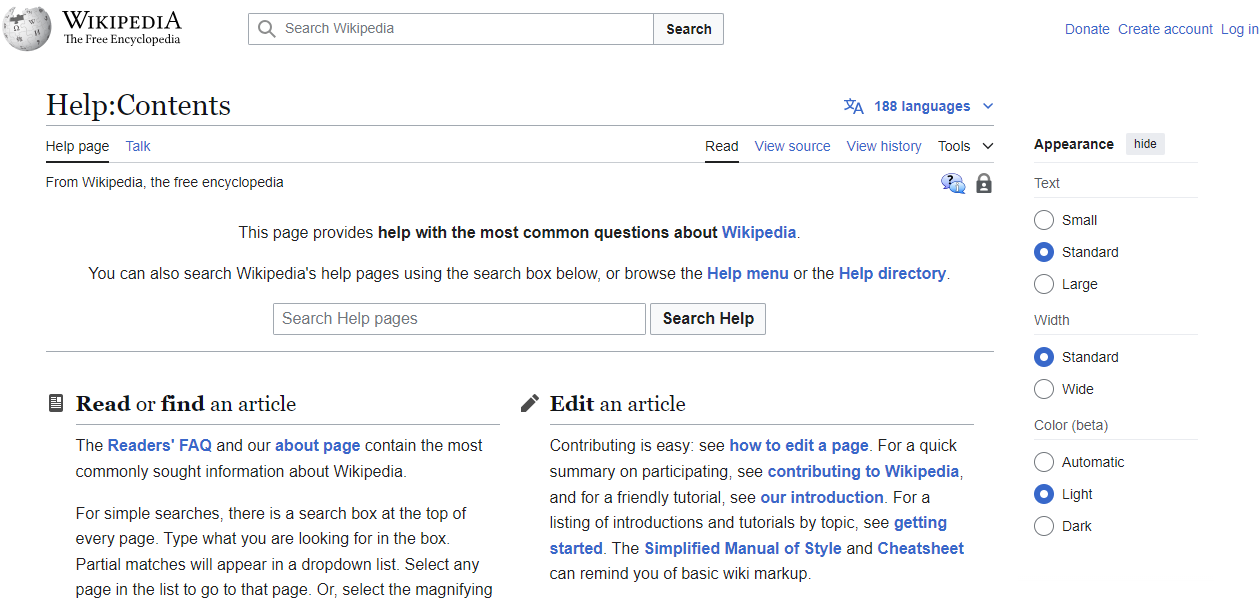The image size is (1260, 600).
Task: Click inside the Search Help pages field
Action: pos(459,318)
